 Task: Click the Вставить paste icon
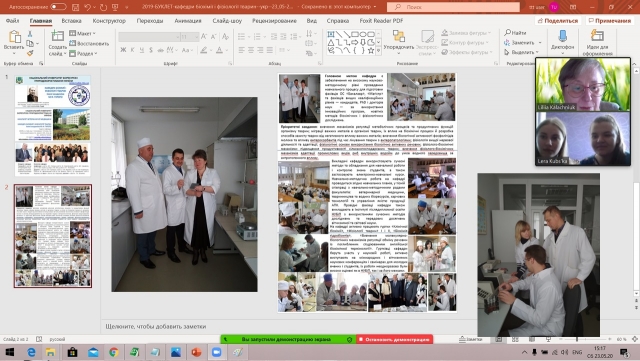pos(14,37)
